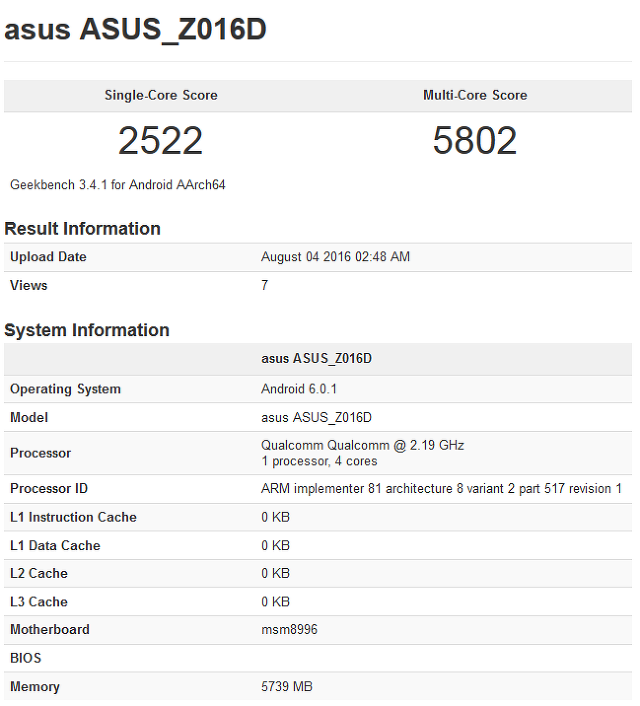Select the 0 KB value for L3 Cache

click(x=275, y=602)
